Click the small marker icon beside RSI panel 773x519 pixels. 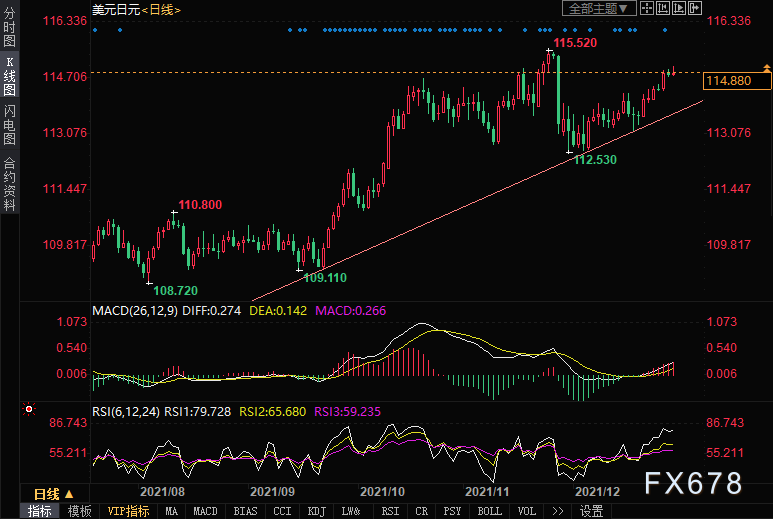(29, 409)
